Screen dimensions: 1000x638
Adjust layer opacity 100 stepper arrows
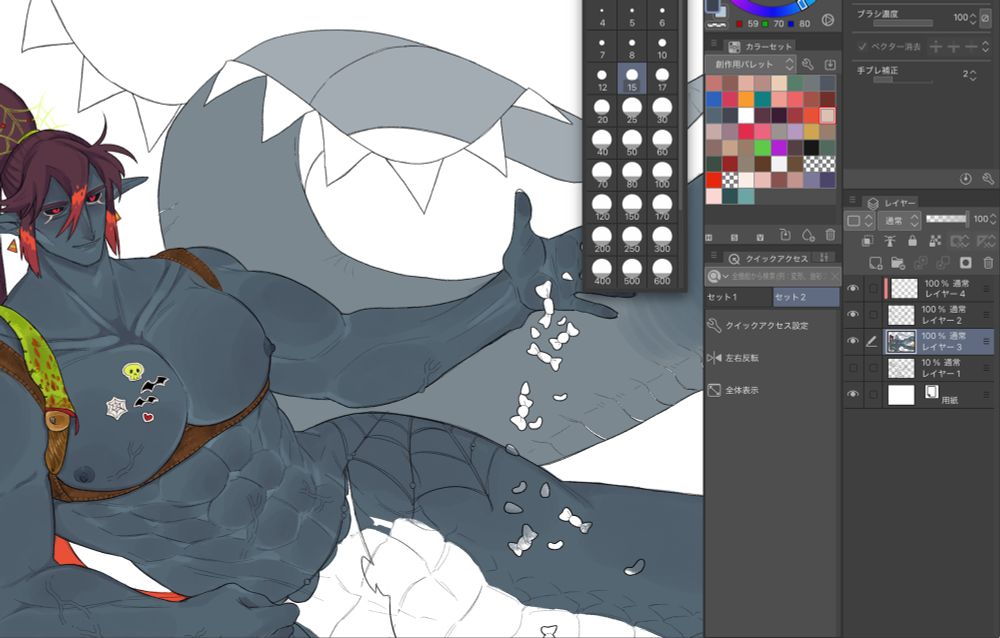993,219
